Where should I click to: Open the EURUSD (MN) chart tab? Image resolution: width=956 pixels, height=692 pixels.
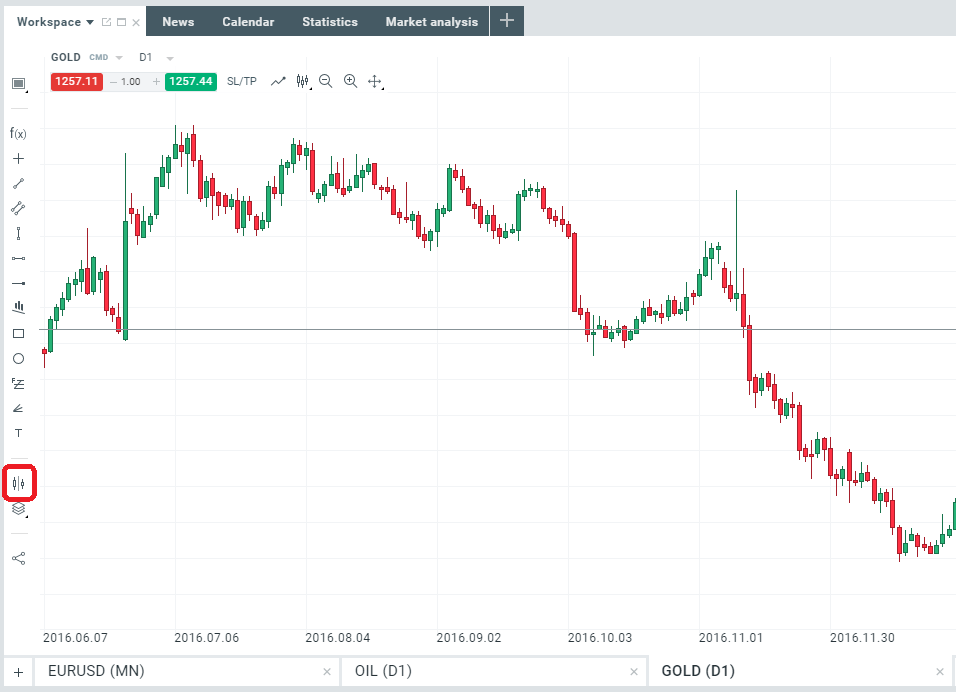(96, 671)
